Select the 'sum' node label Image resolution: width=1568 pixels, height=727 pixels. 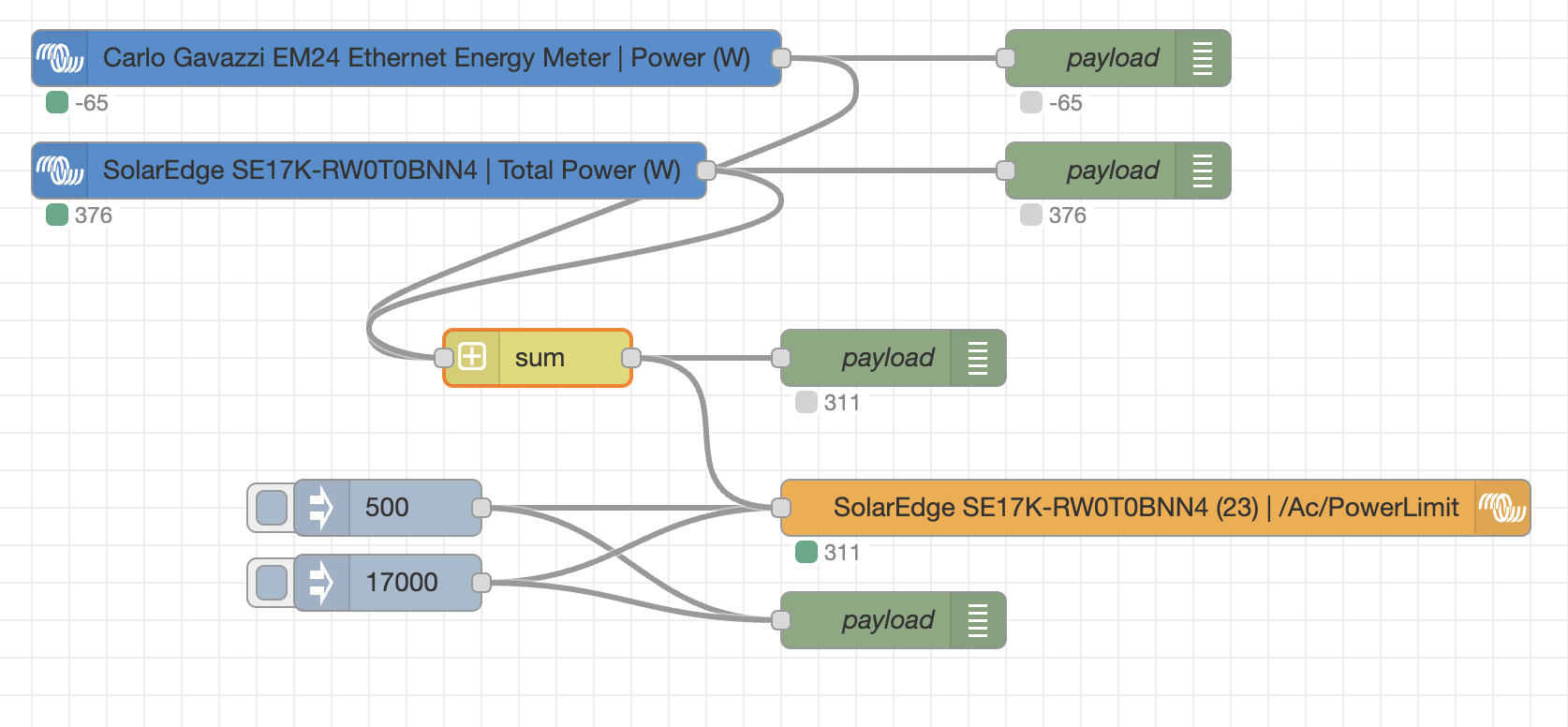click(x=540, y=358)
